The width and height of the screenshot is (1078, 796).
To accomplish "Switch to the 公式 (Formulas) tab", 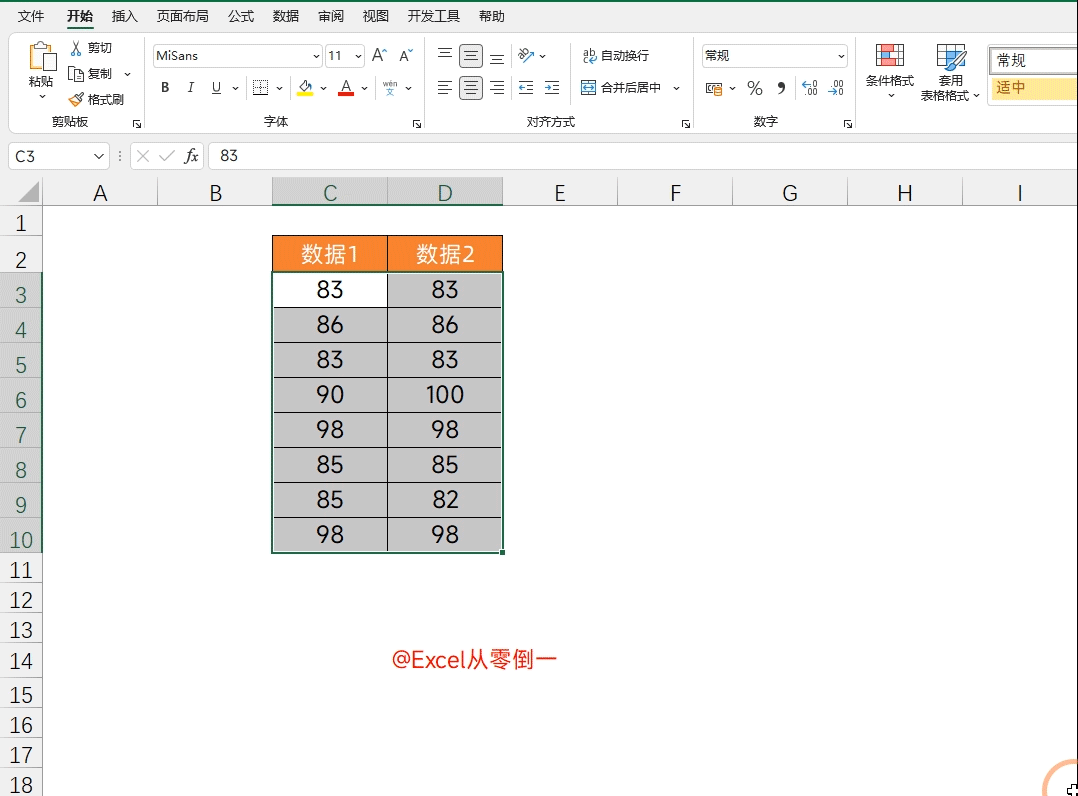I will tap(241, 16).
